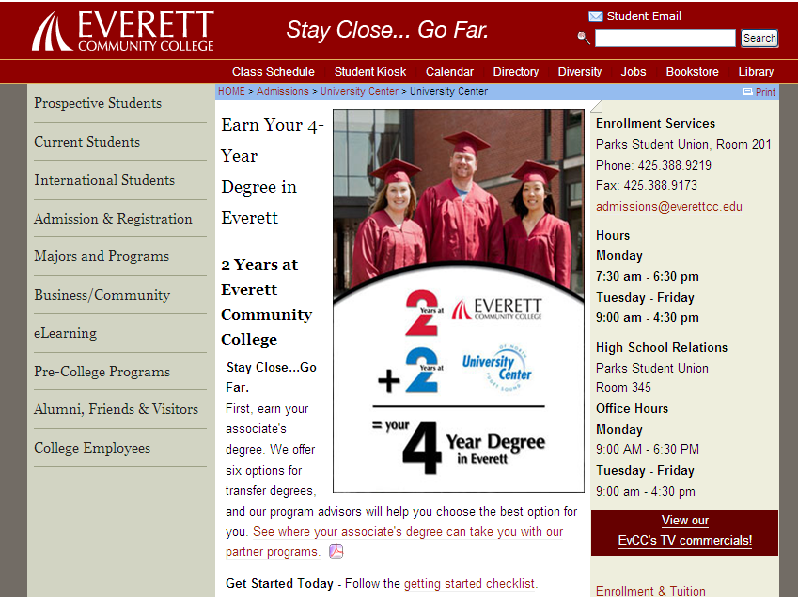This screenshot has height=600, width=800.
Task: Open Jobs in top navigation
Action: (633, 72)
